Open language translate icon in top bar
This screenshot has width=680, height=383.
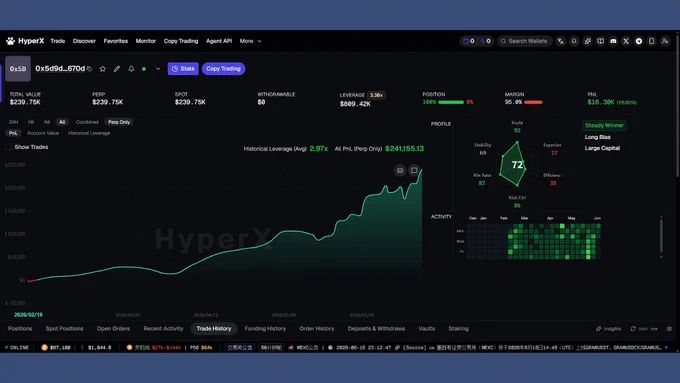point(561,41)
